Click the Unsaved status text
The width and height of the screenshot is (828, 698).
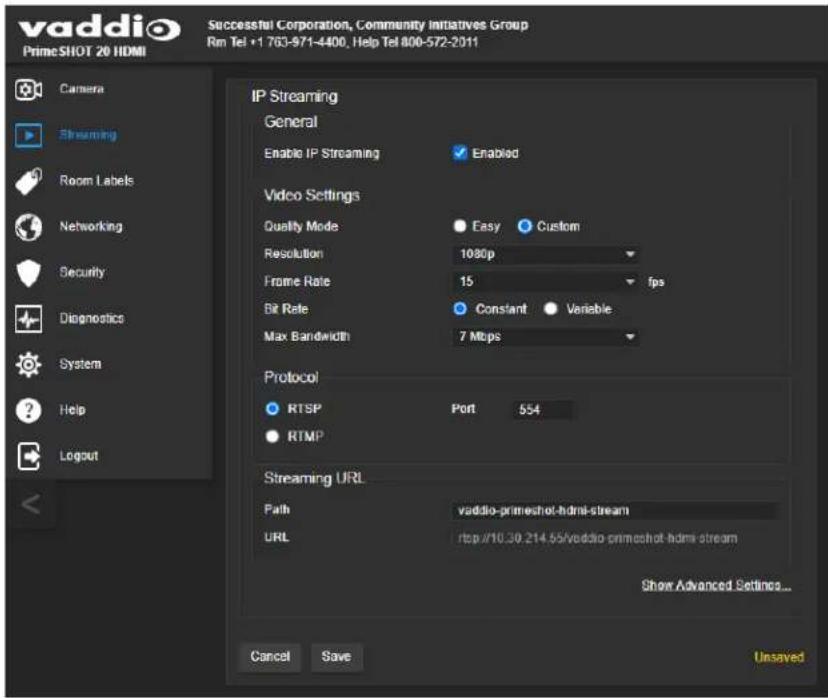(x=779, y=657)
